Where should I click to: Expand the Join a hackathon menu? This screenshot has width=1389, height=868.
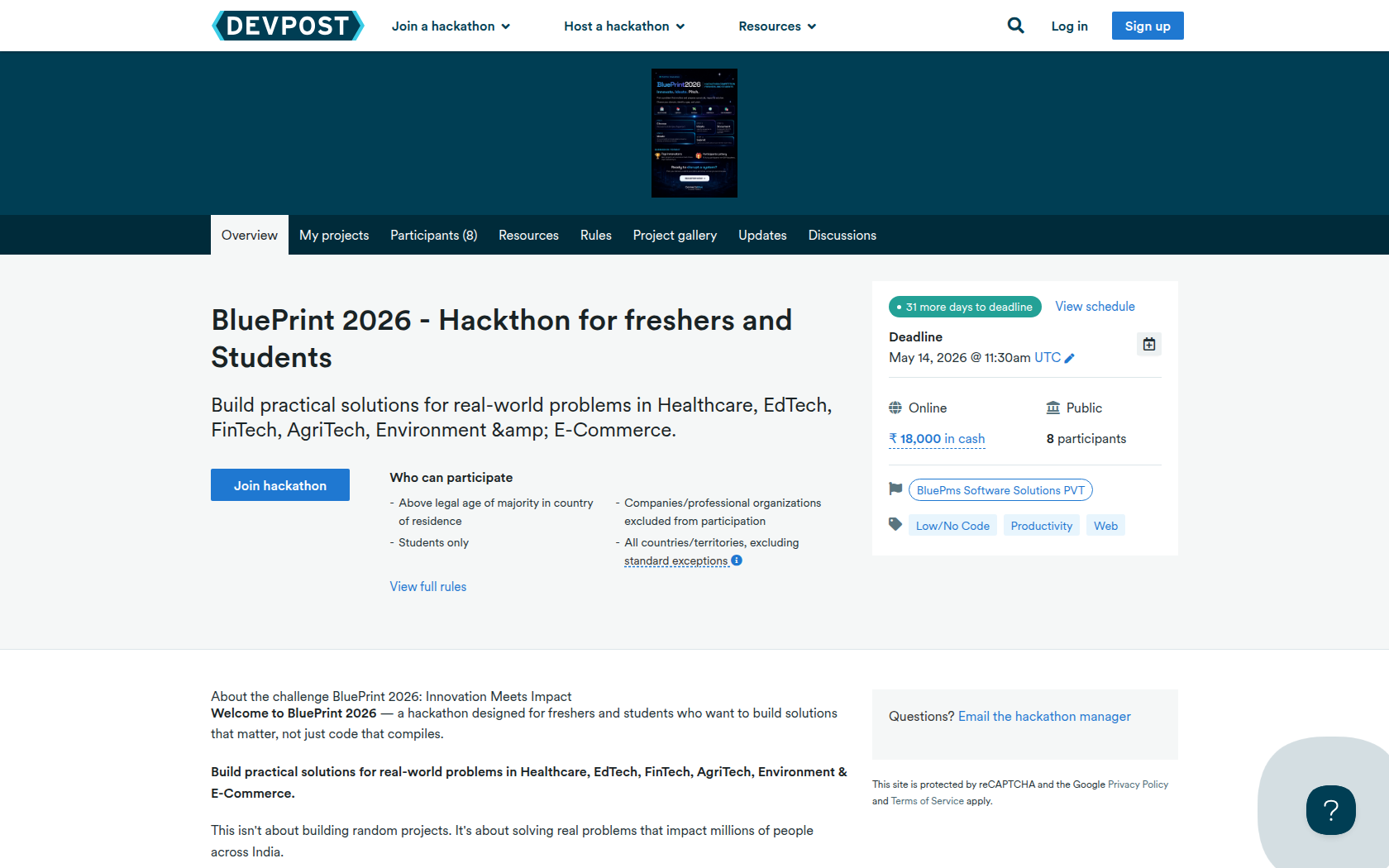[x=451, y=26]
